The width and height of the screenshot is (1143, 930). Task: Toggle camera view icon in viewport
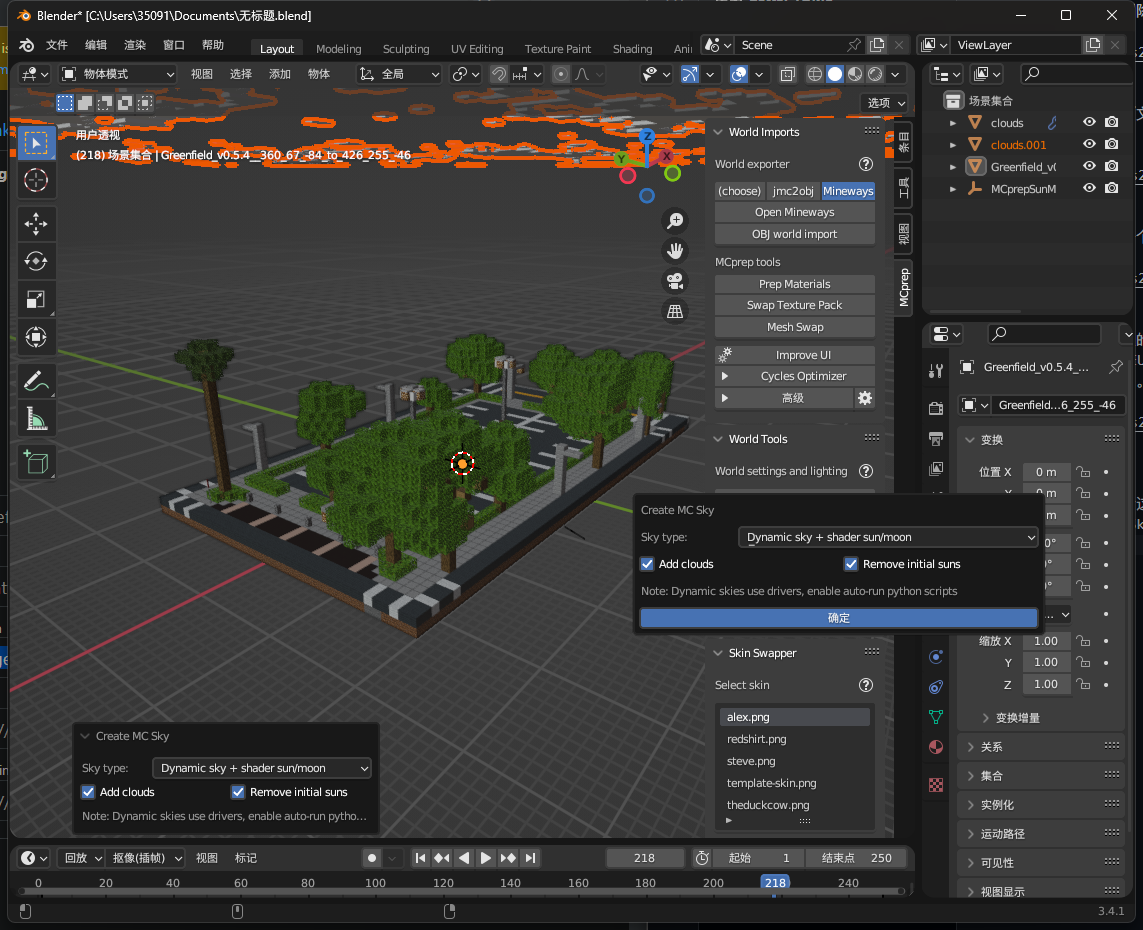pos(675,281)
